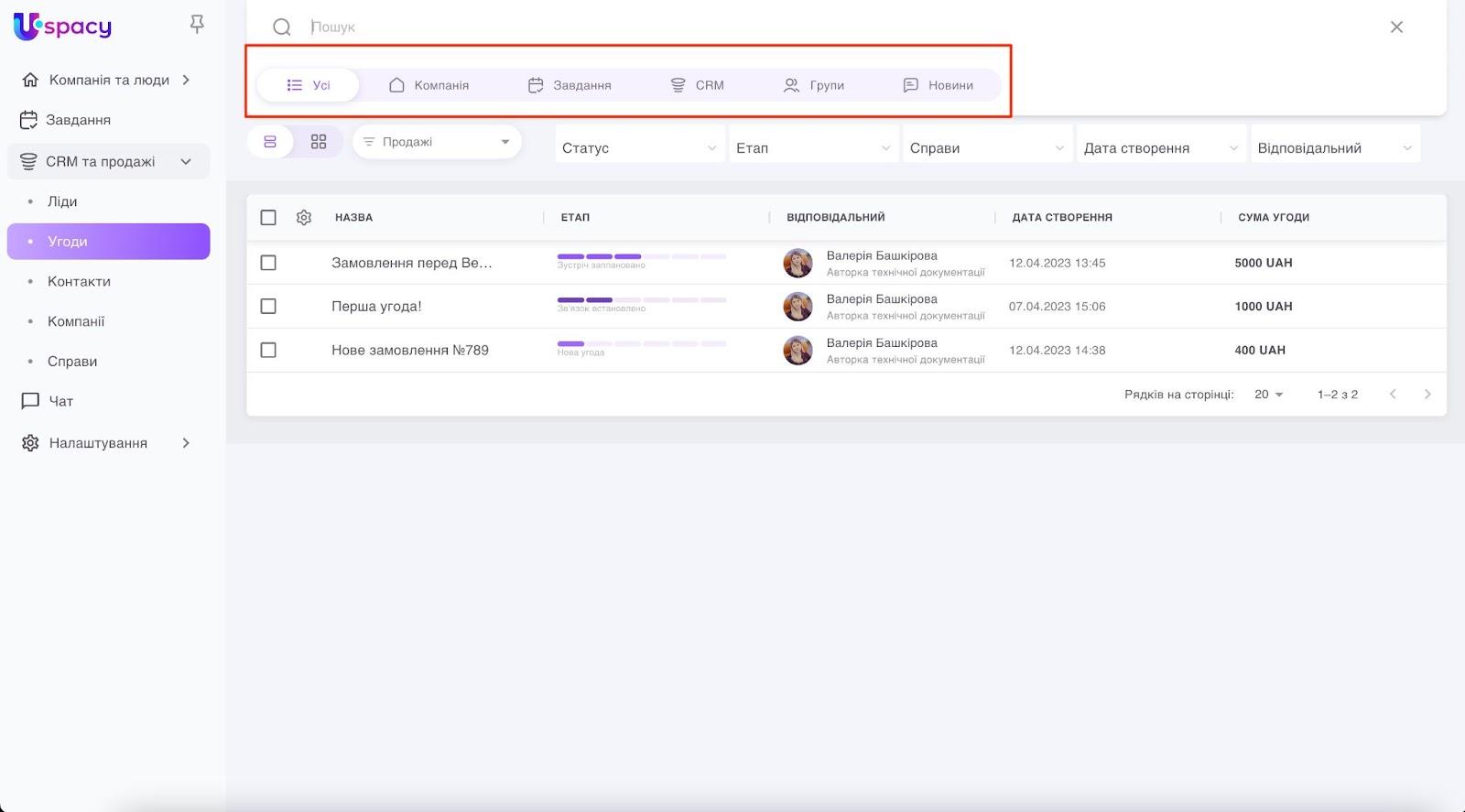Viewport: 1465px width, 812px height.
Task: Switch to kanban grid view icon
Action: [x=319, y=142]
